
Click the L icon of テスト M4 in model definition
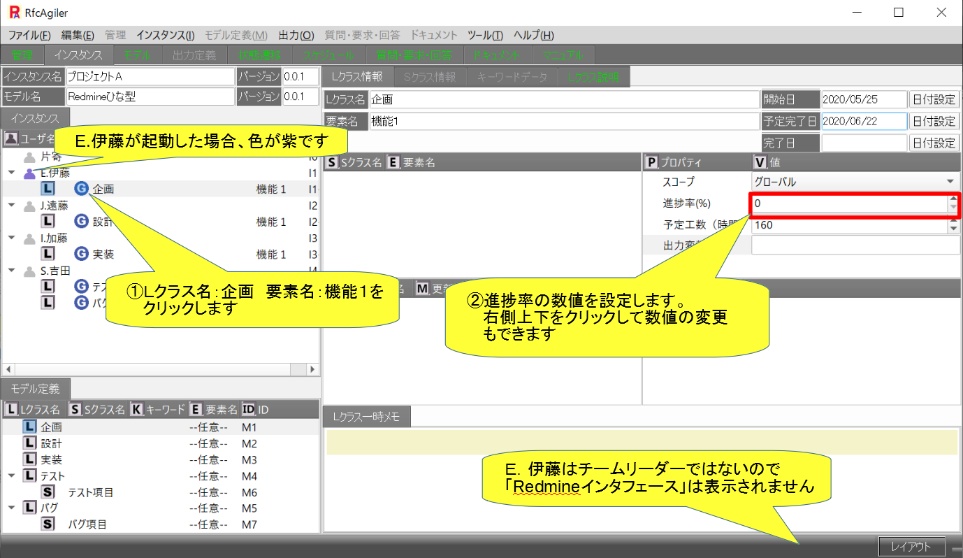[x=29, y=475]
